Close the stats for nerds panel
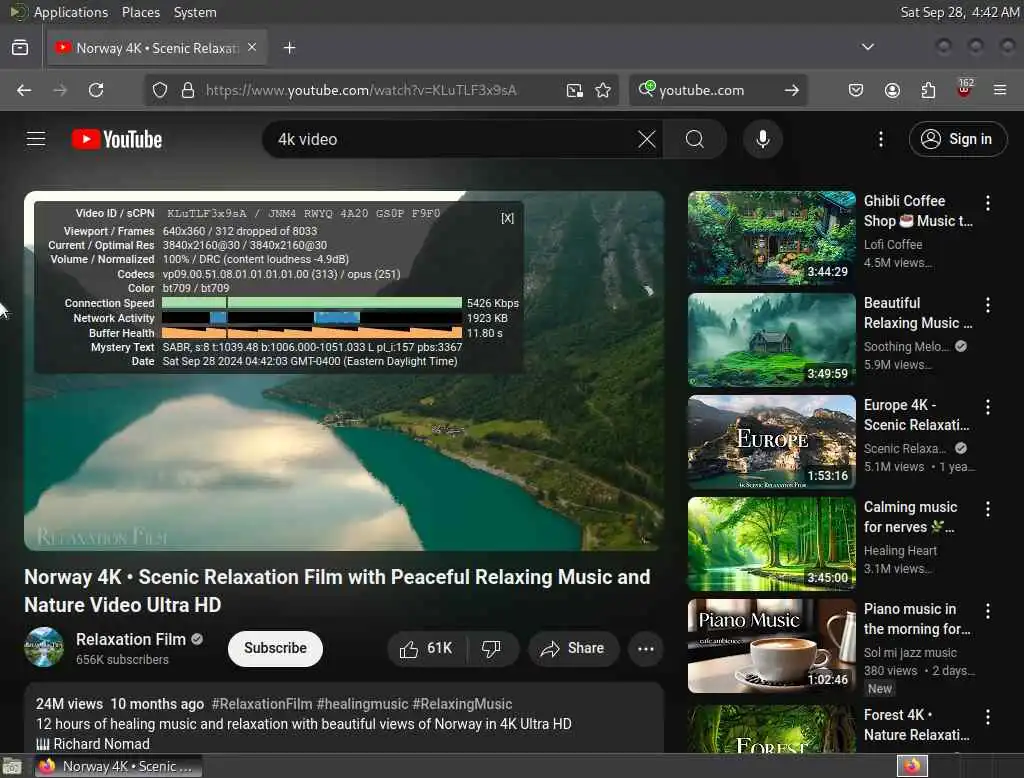The image size is (1024, 778). 507,218
